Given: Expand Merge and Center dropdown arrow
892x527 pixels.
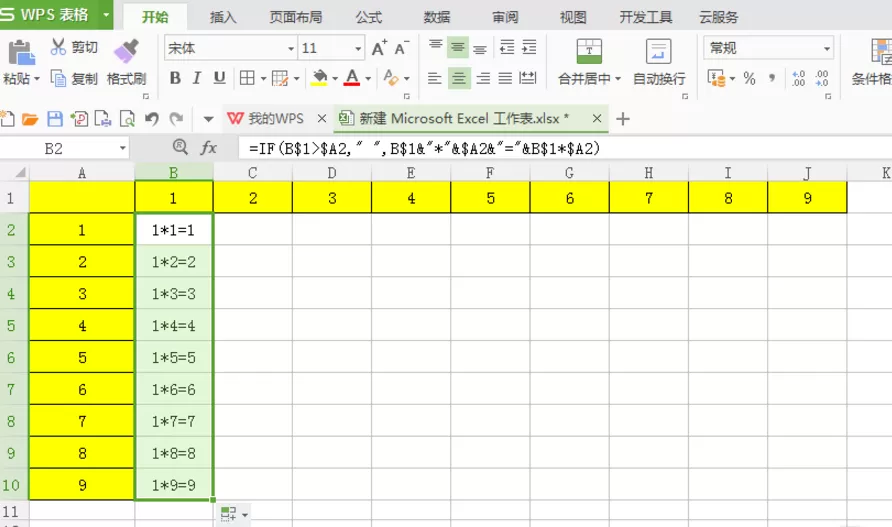Looking at the screenshot, I should 618,78.
